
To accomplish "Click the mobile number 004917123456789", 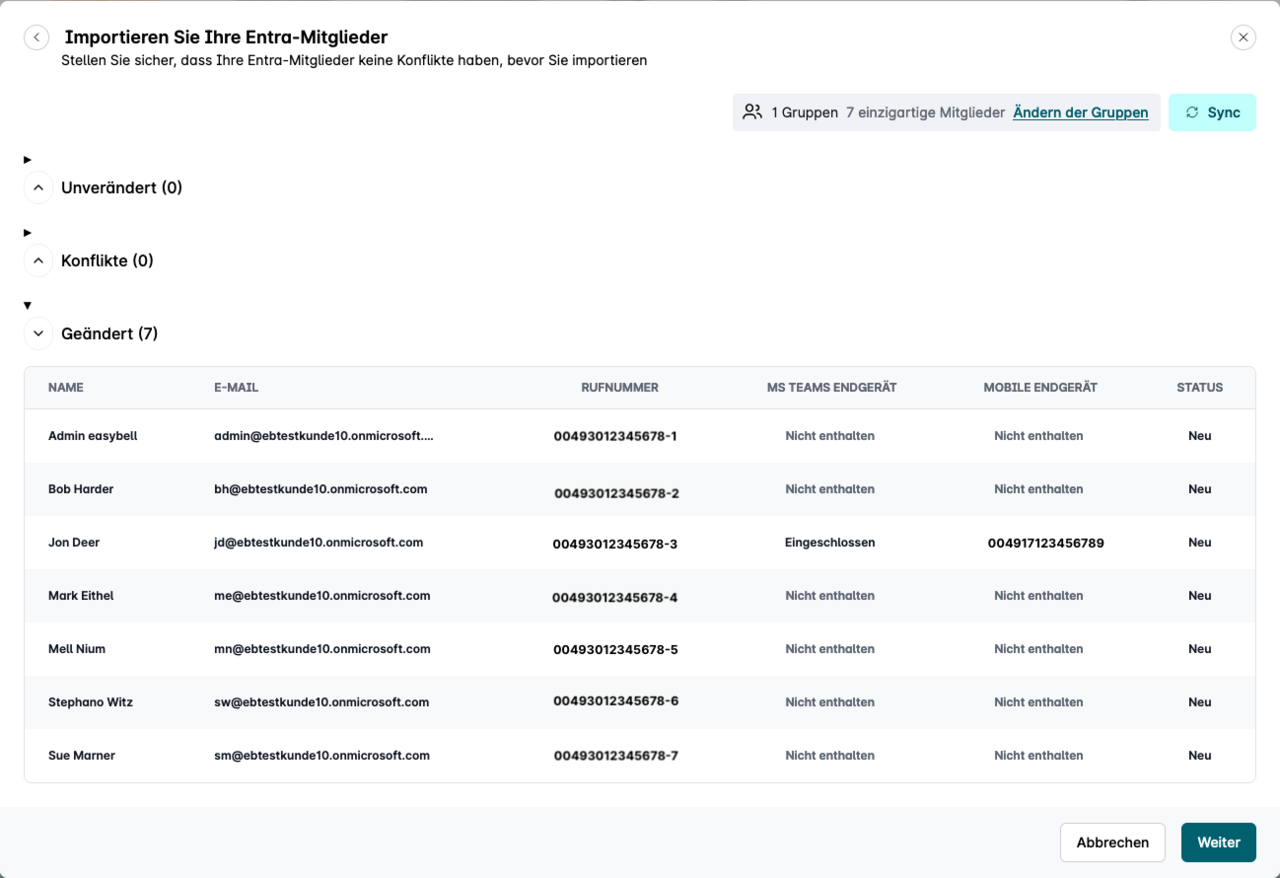I will point(1045,544).
